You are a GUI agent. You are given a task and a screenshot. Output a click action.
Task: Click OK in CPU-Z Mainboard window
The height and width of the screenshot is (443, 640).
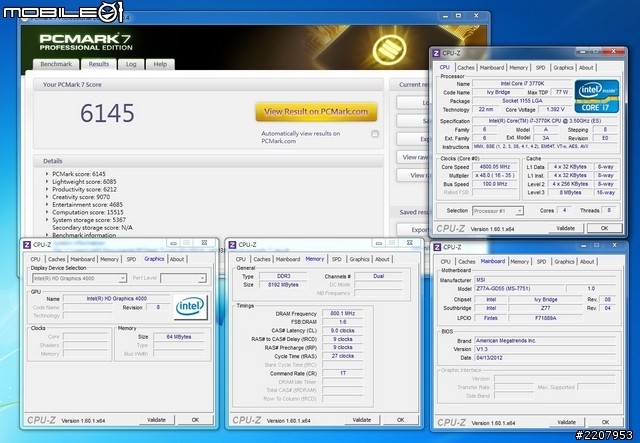[x=605, y=422]
